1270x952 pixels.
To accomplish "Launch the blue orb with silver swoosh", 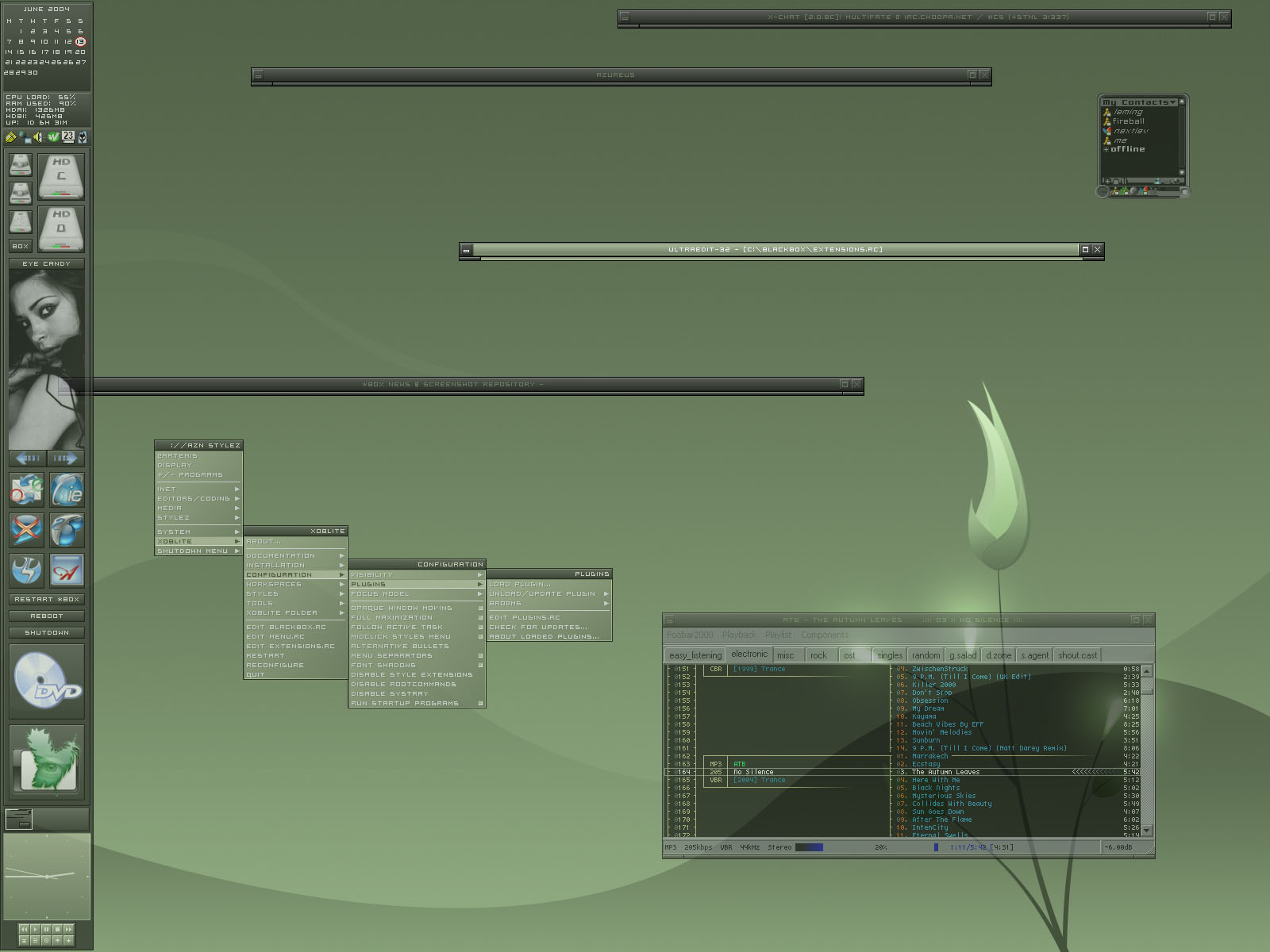I will 67,530.
